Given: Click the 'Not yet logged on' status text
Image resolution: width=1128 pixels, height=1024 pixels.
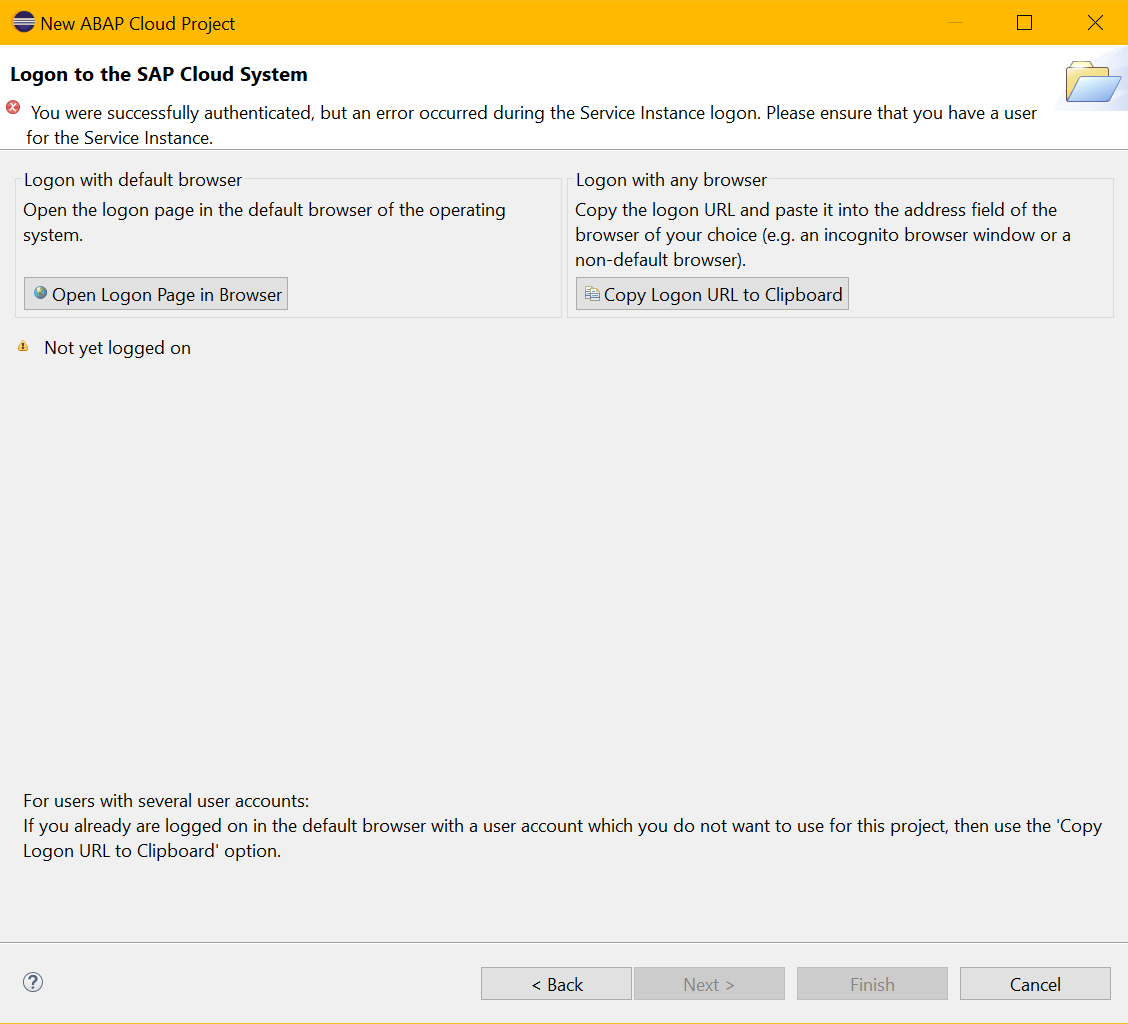Looking at the screenshot, I should 117,348.
